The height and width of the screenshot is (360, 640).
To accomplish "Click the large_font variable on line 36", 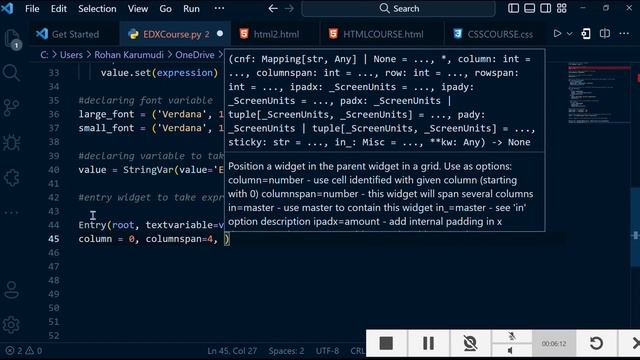I will (x=106, y=114).
